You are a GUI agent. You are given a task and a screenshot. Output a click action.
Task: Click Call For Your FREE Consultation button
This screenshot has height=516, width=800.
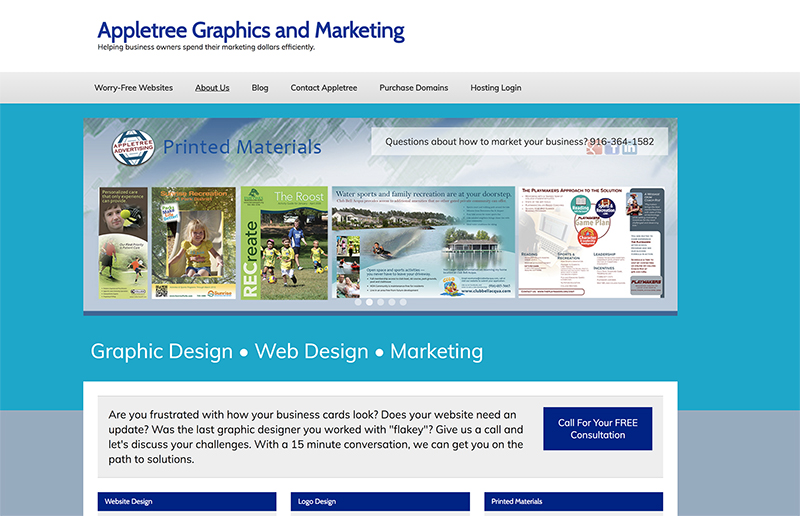point(597,429)
